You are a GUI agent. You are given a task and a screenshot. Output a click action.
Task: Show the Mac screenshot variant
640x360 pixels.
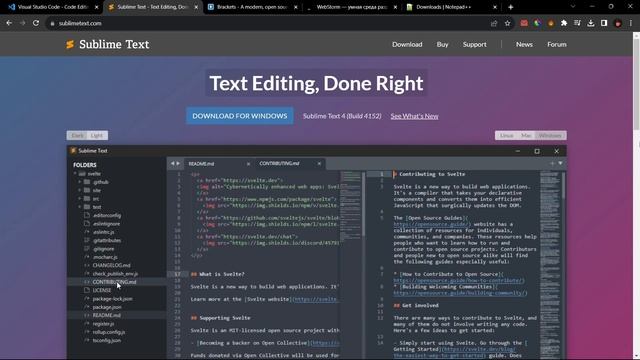tap(526, 136)
